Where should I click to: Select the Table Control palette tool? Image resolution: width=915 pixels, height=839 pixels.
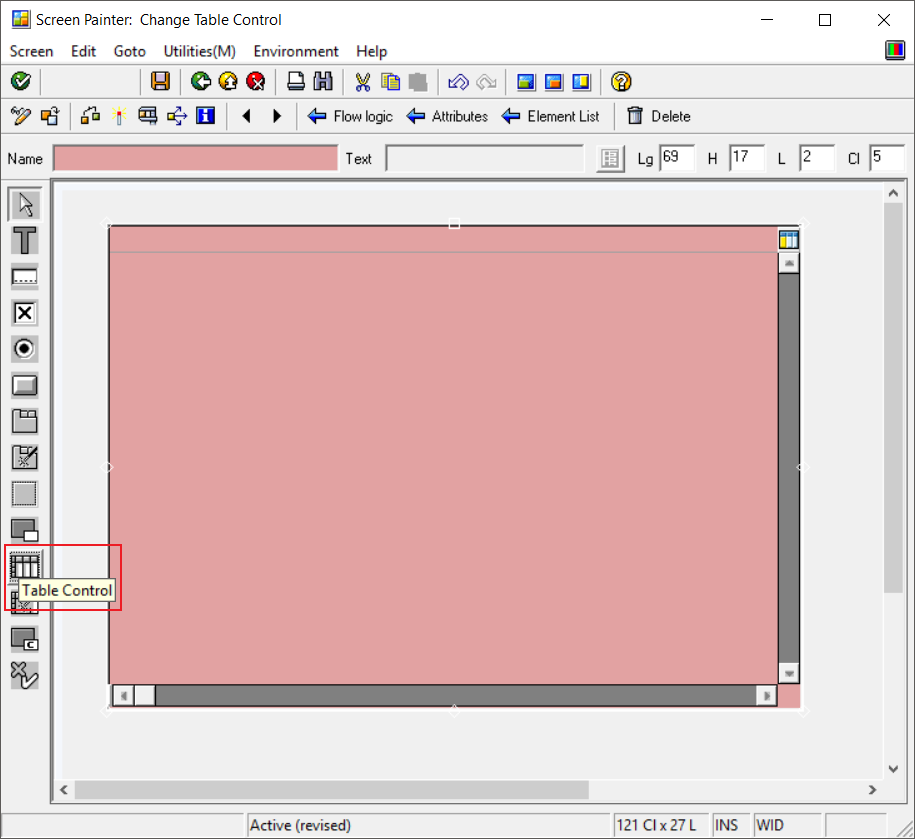[x=25, y=565]
